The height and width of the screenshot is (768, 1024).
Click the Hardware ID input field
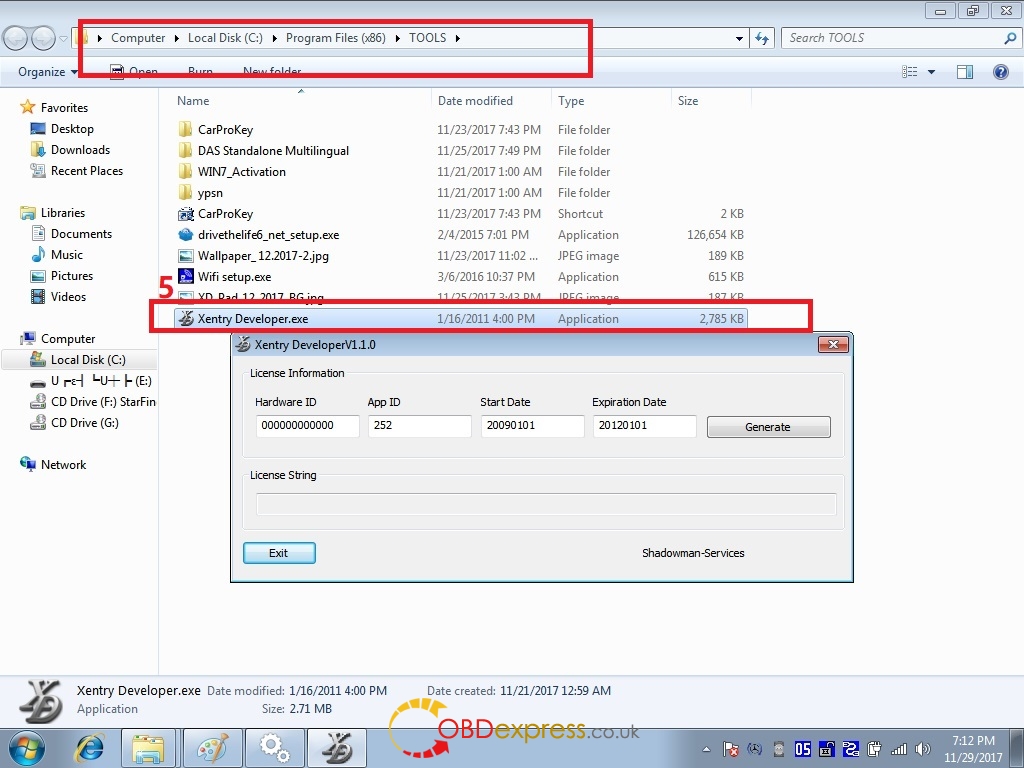coord(307,426)
